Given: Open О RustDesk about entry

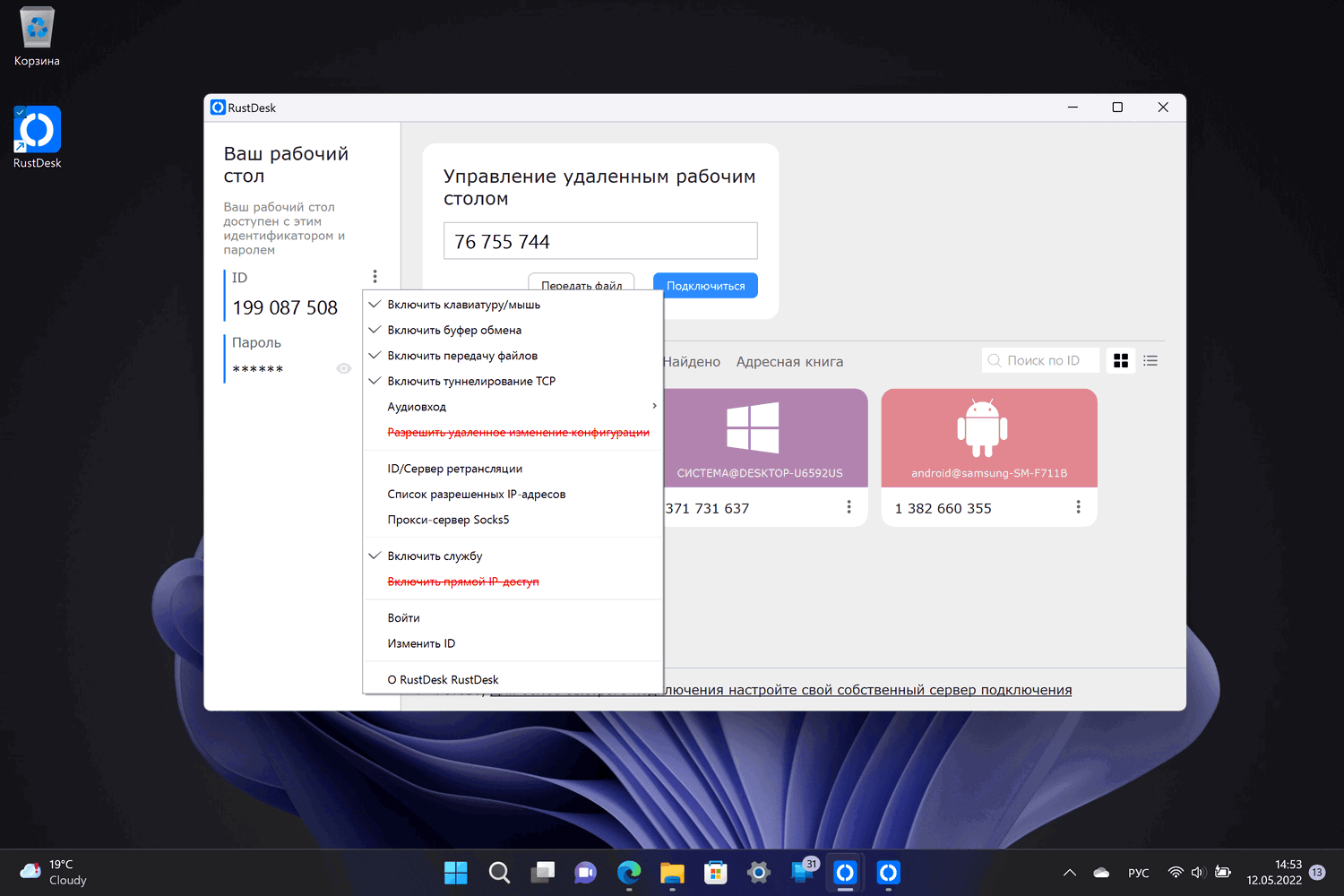Looking at the screenshot, I should click(513, 679).
